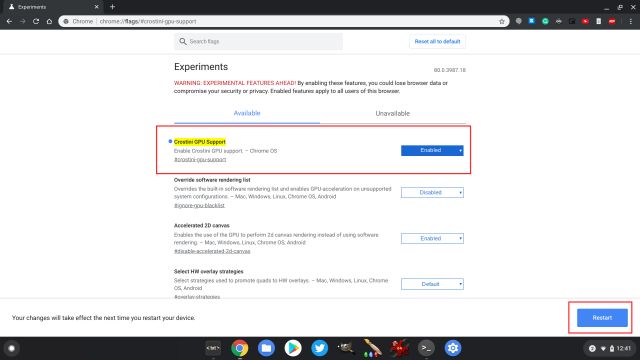Follow the #disable-accelerated-2d-canvas link
Screen dimensions: 640x360
coord(212,251)
